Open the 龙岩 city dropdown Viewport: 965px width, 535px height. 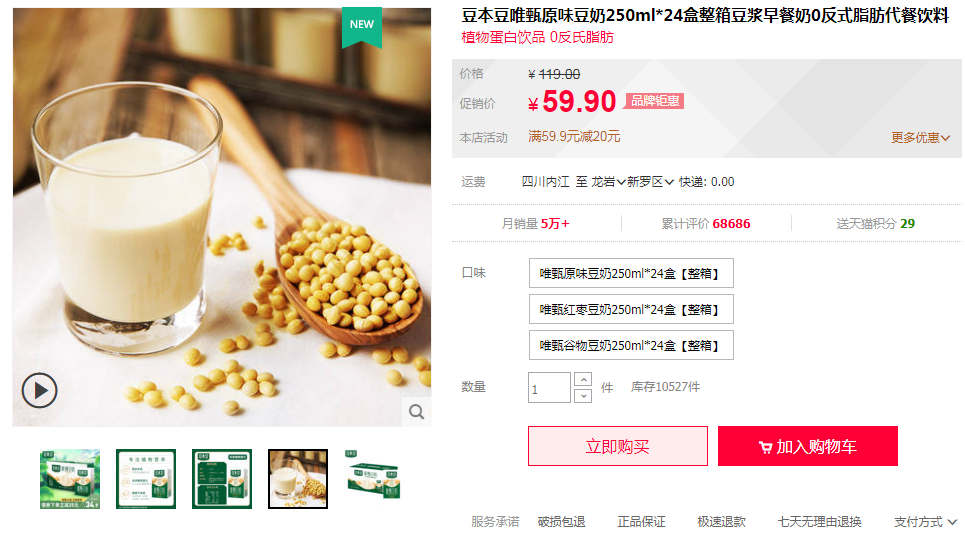(608, 182)
